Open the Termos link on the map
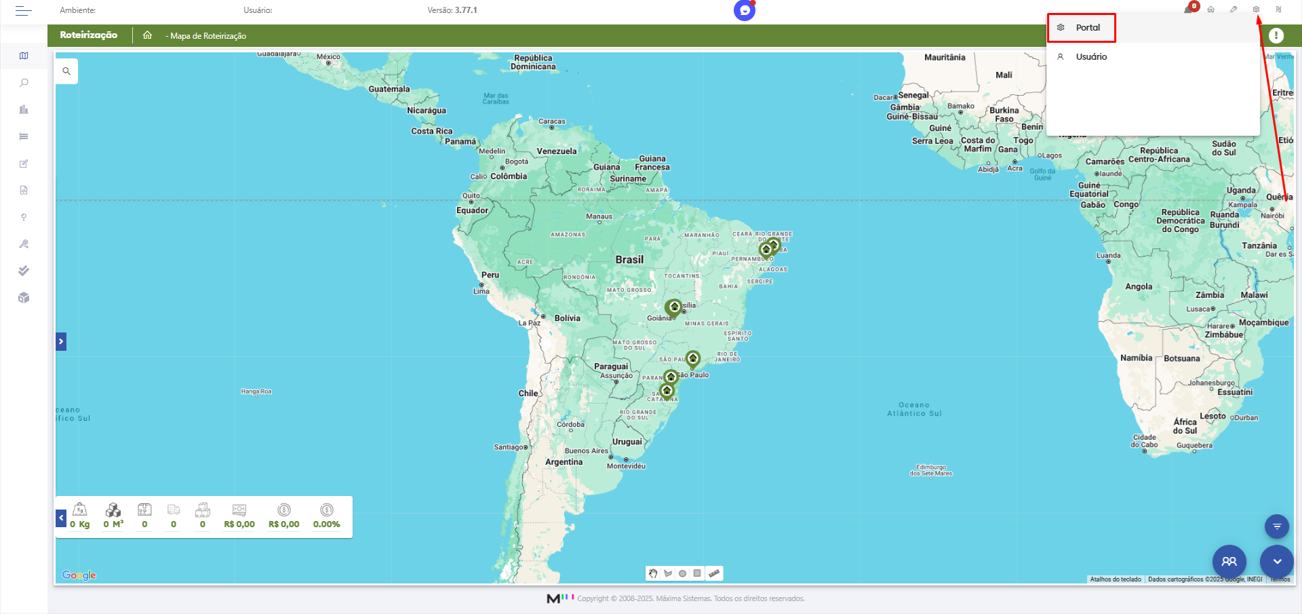 1280,580
